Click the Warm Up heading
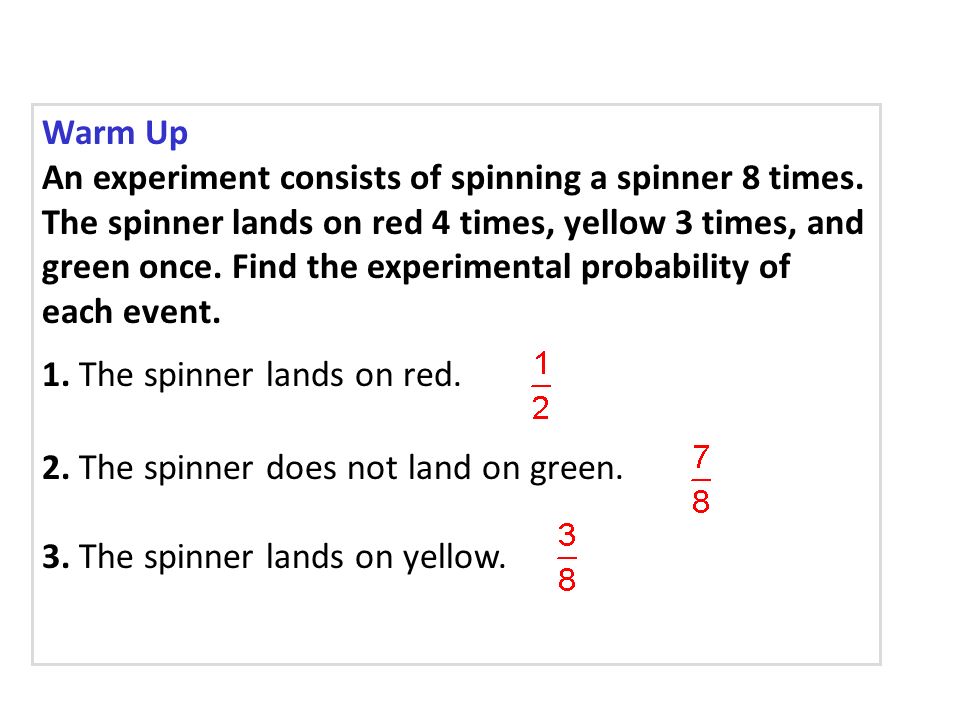The height and width of the screenshot is (720, 960). pos(115,133)
